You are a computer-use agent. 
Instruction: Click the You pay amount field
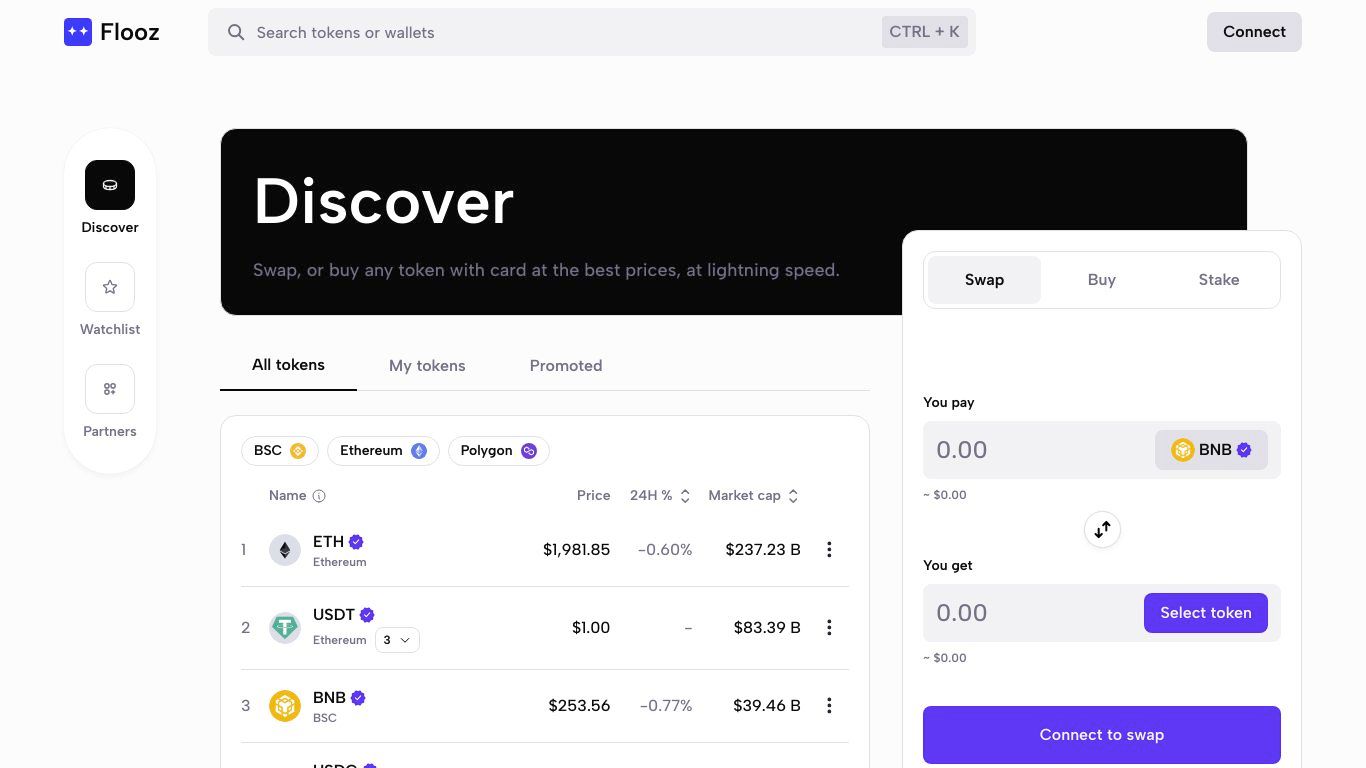[1040, 450]
